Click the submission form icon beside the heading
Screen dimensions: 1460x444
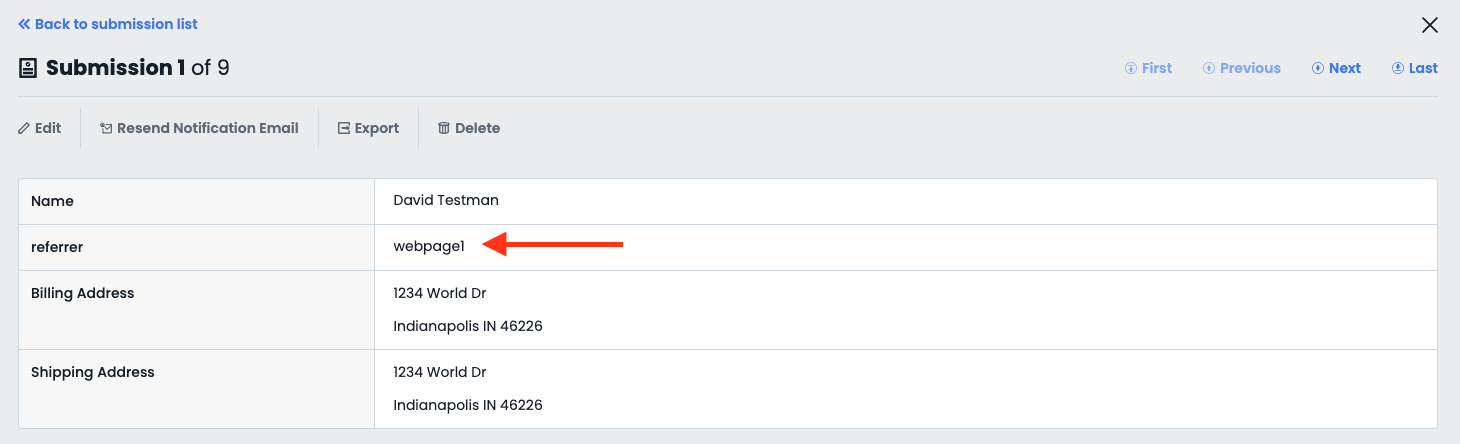coord(28,68)
